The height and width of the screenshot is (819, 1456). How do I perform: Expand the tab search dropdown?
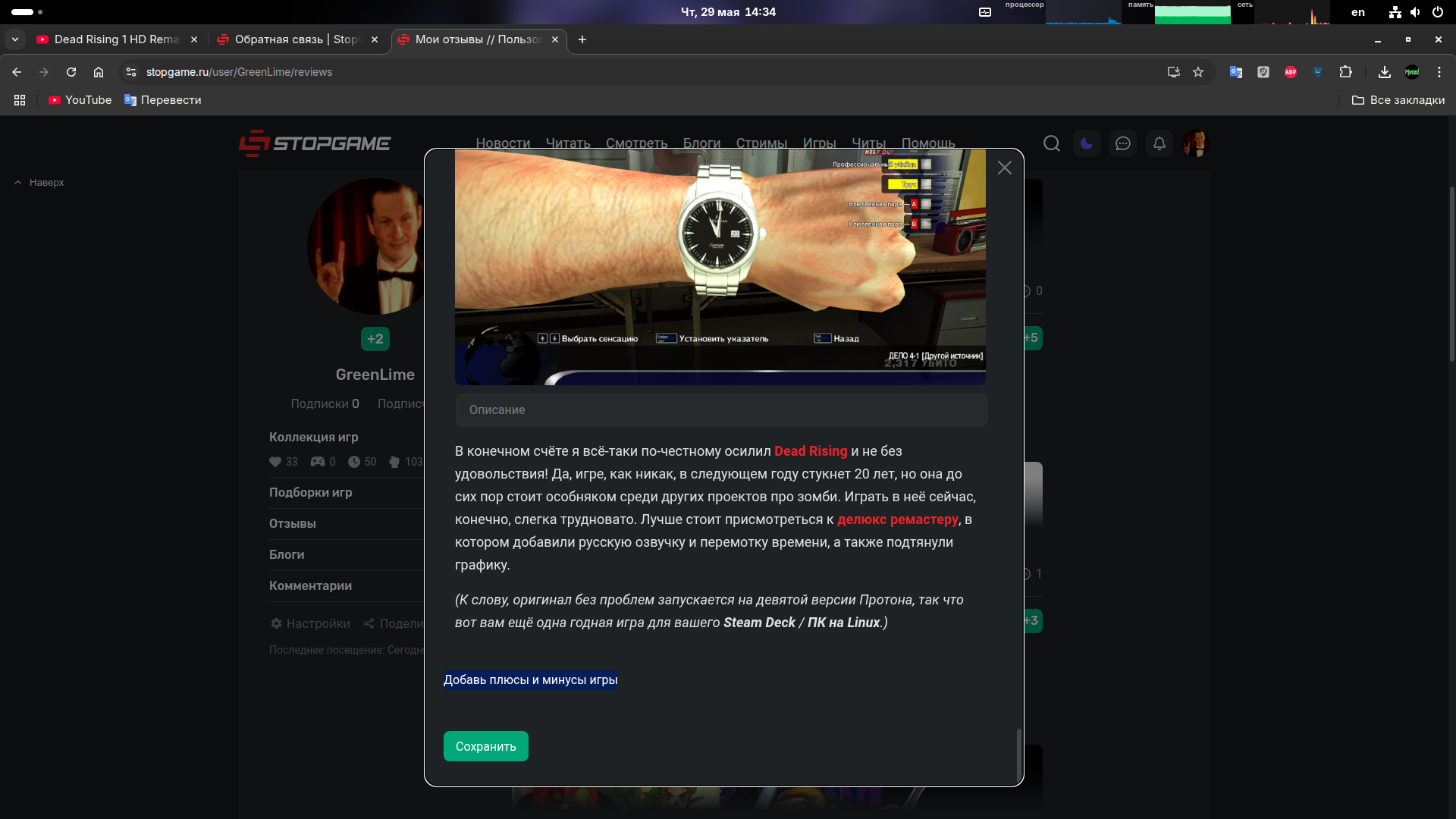[15, 39]
